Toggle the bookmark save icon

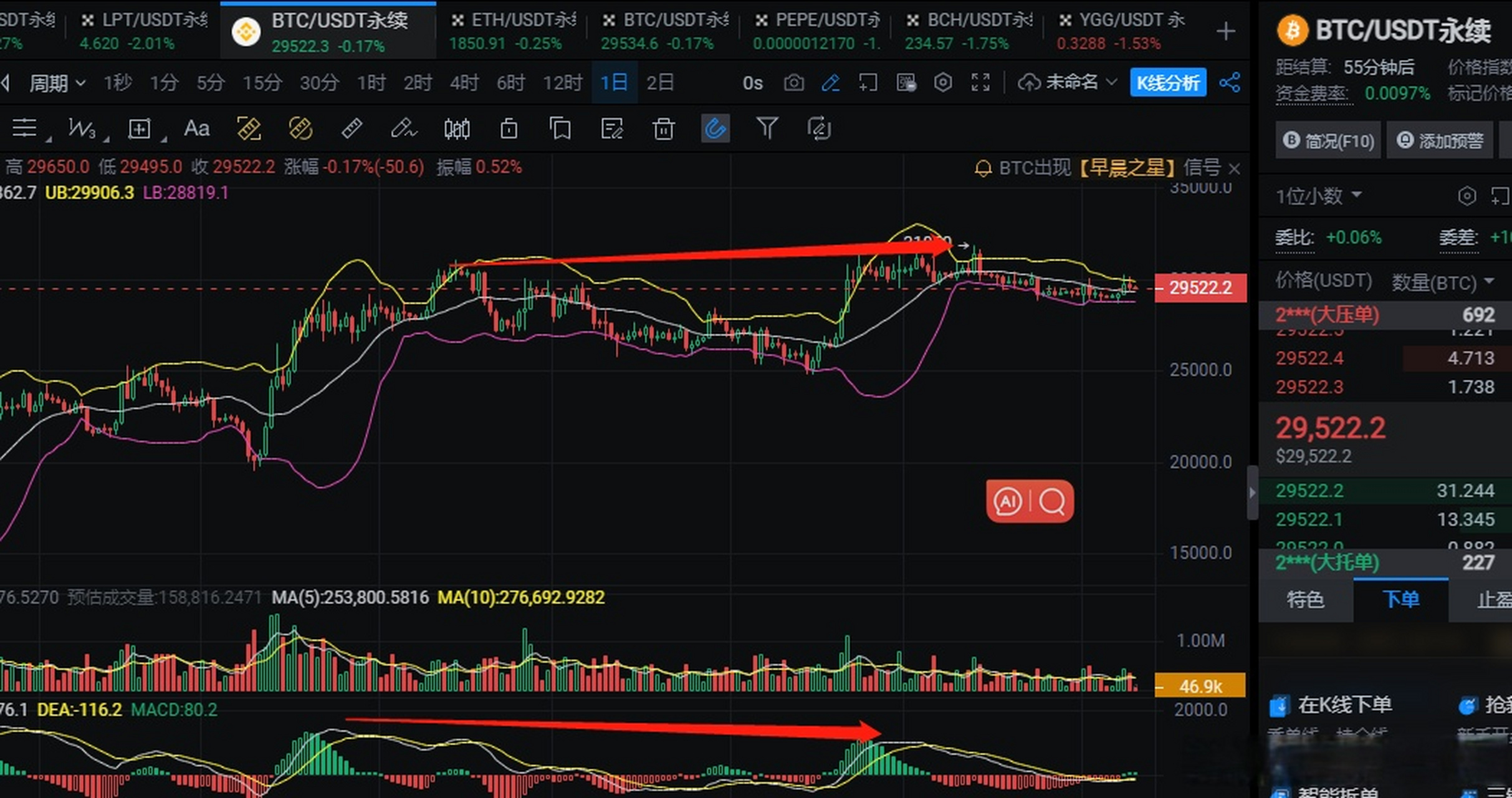tap(560, 129)
